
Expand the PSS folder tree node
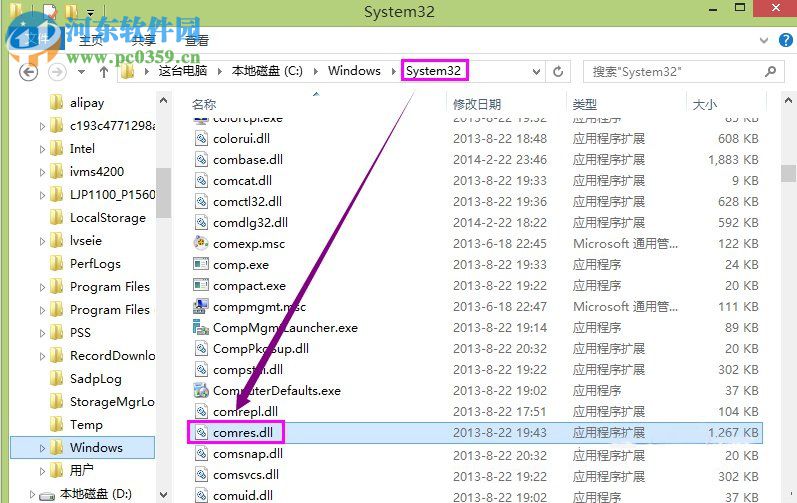tap(42, 333)
